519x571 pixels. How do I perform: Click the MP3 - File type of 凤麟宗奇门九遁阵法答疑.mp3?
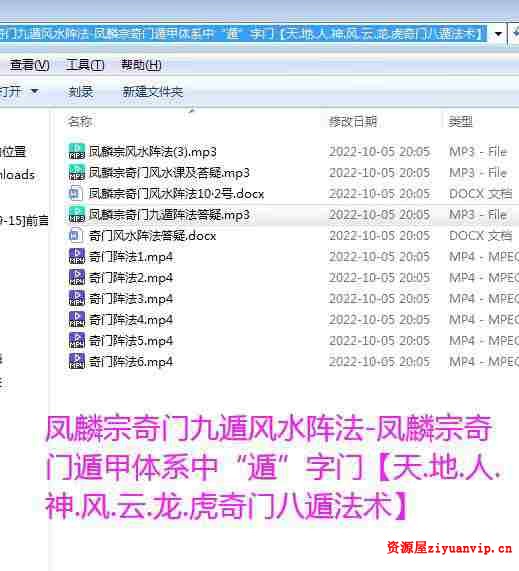478,214
